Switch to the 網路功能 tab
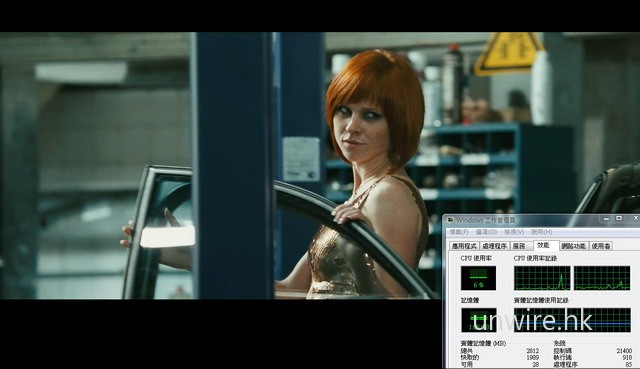 [x=573, y=246]
